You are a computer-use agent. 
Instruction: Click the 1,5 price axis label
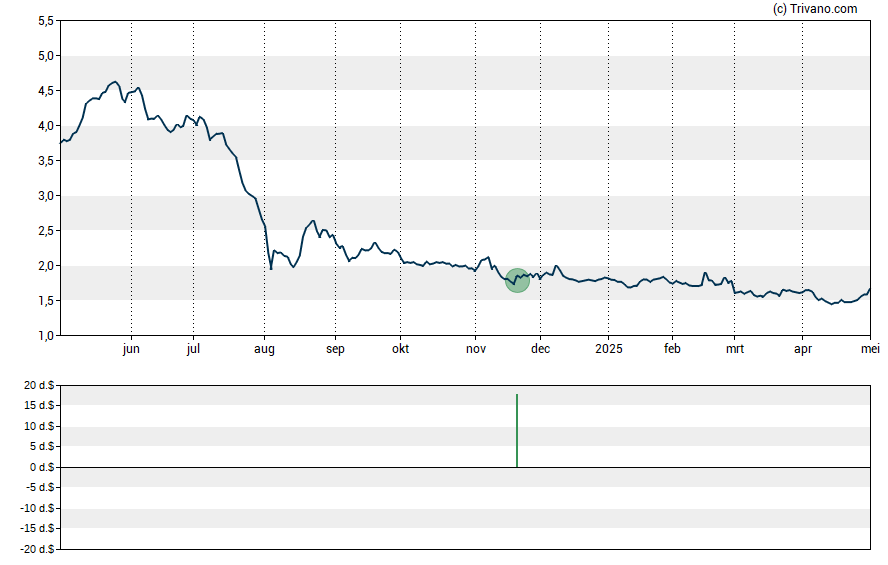pyautogui.click(x=46, y=301)
